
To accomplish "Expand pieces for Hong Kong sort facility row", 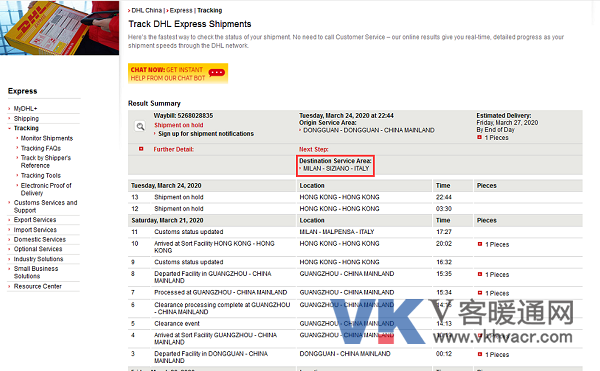I will click(x=480, y=244).
